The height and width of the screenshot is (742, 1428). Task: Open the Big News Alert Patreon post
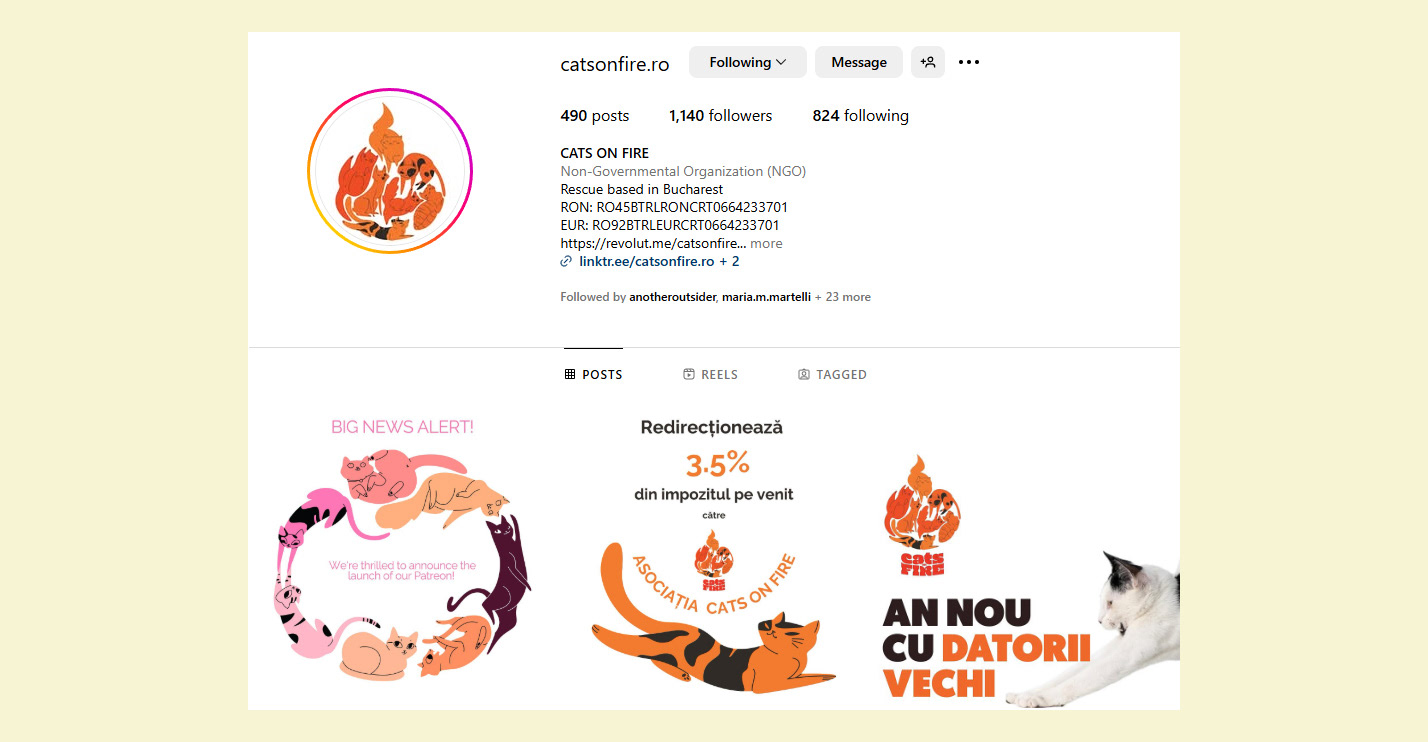pos(403,555)
